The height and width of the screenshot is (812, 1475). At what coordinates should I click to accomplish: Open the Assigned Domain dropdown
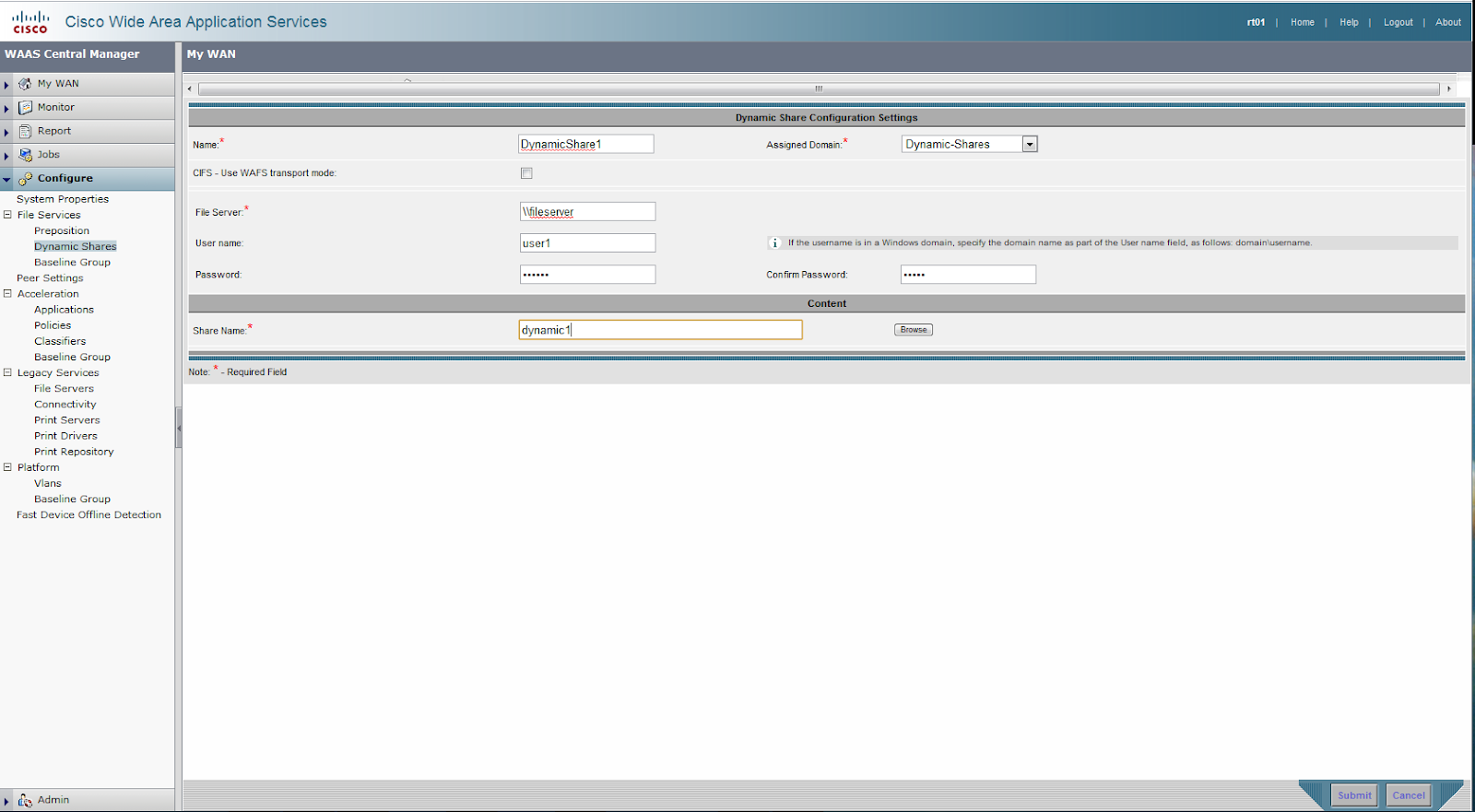click(1030, 144)
